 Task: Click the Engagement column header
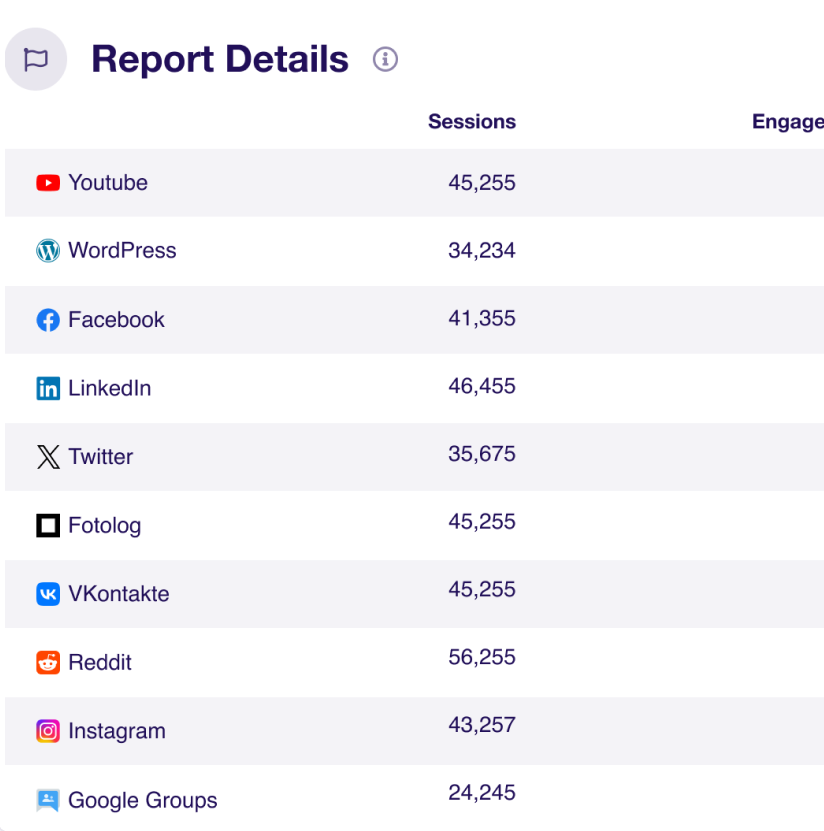[787, 122]
